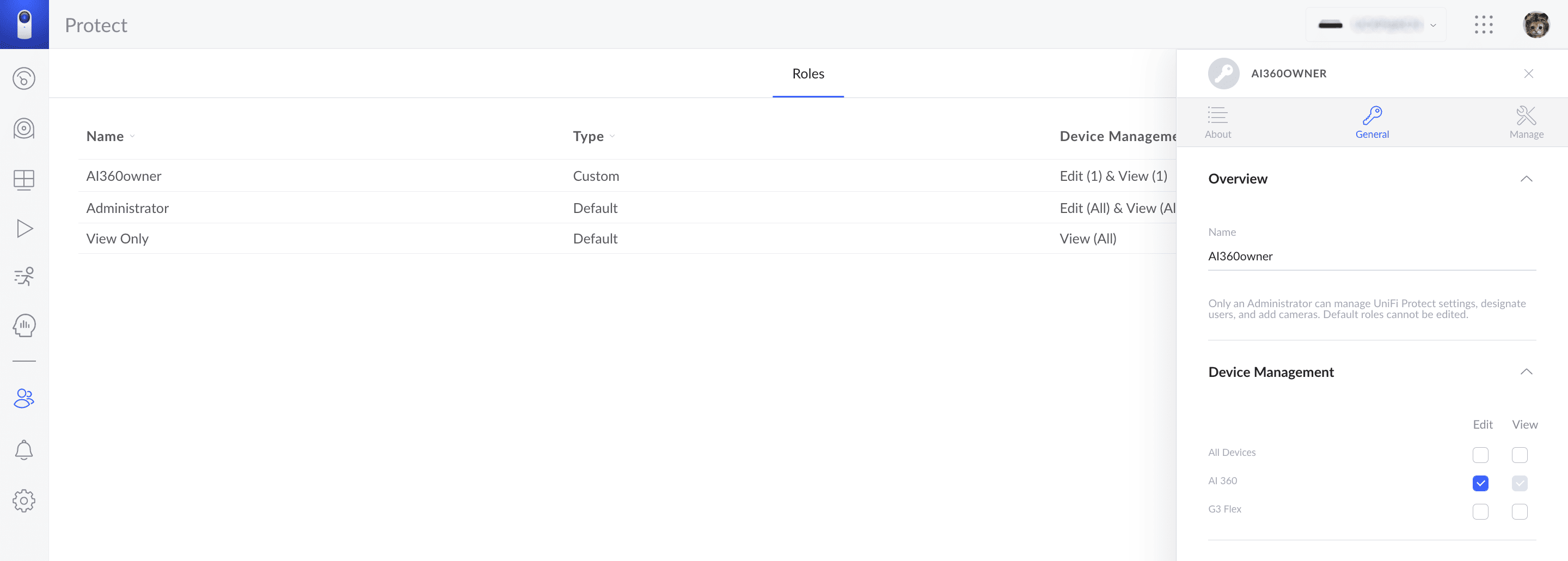The width and height of the screenshot is (1568, 561).
Task: Open the Users icon in sidebar
Action: tap(24, 398)
